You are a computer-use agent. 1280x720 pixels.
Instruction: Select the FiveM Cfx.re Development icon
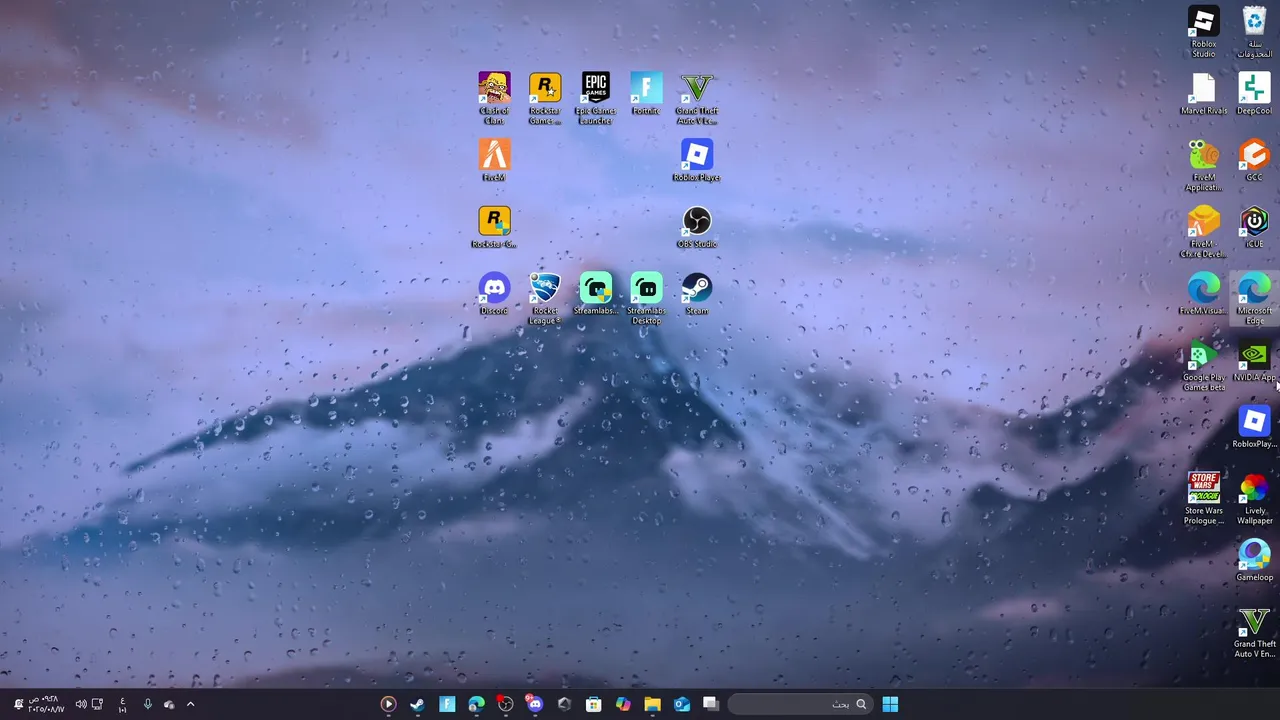[1204, 232]
